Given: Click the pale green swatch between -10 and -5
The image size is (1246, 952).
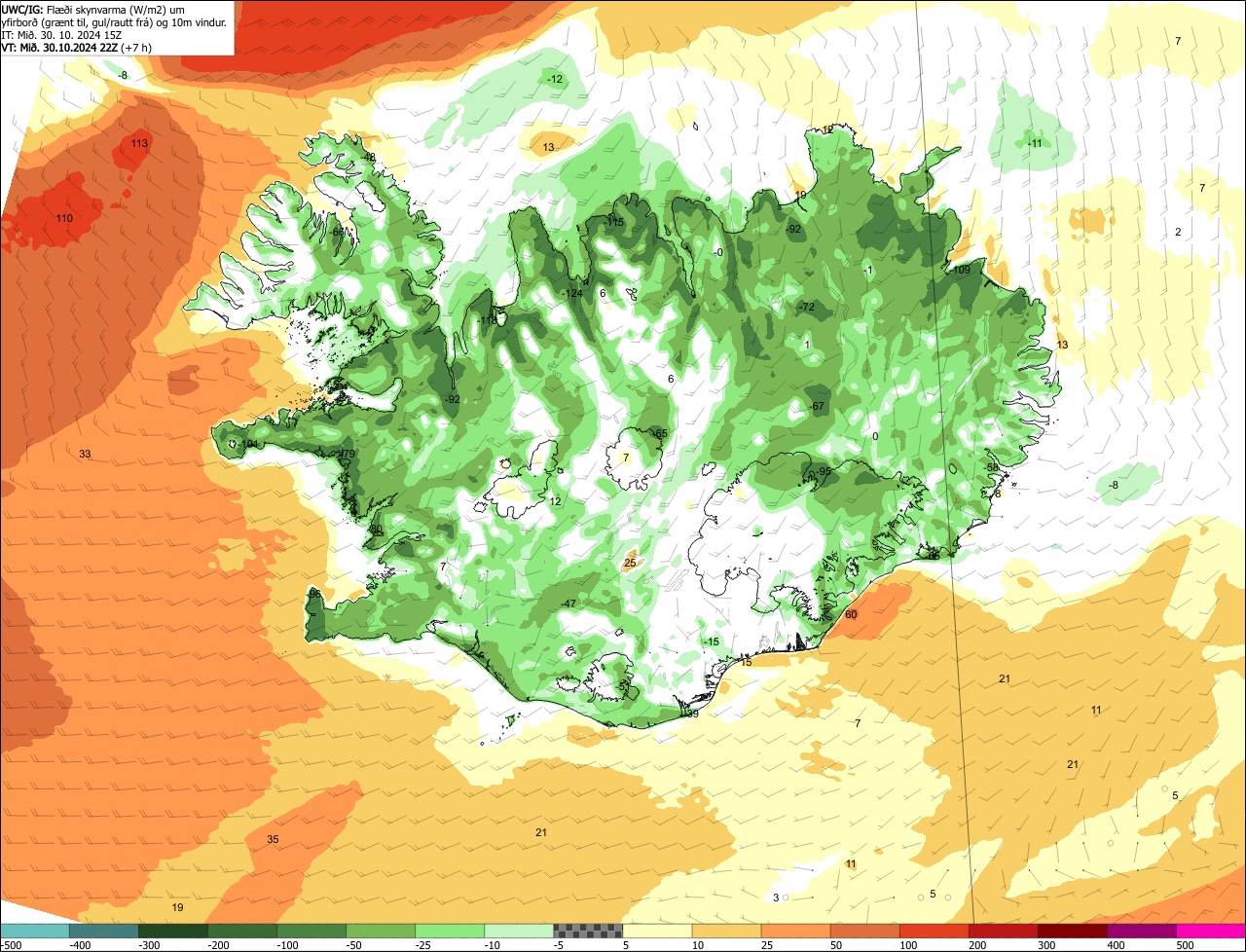Looking at the screenshot, I should pyautogui.click(x=519, y=931).
